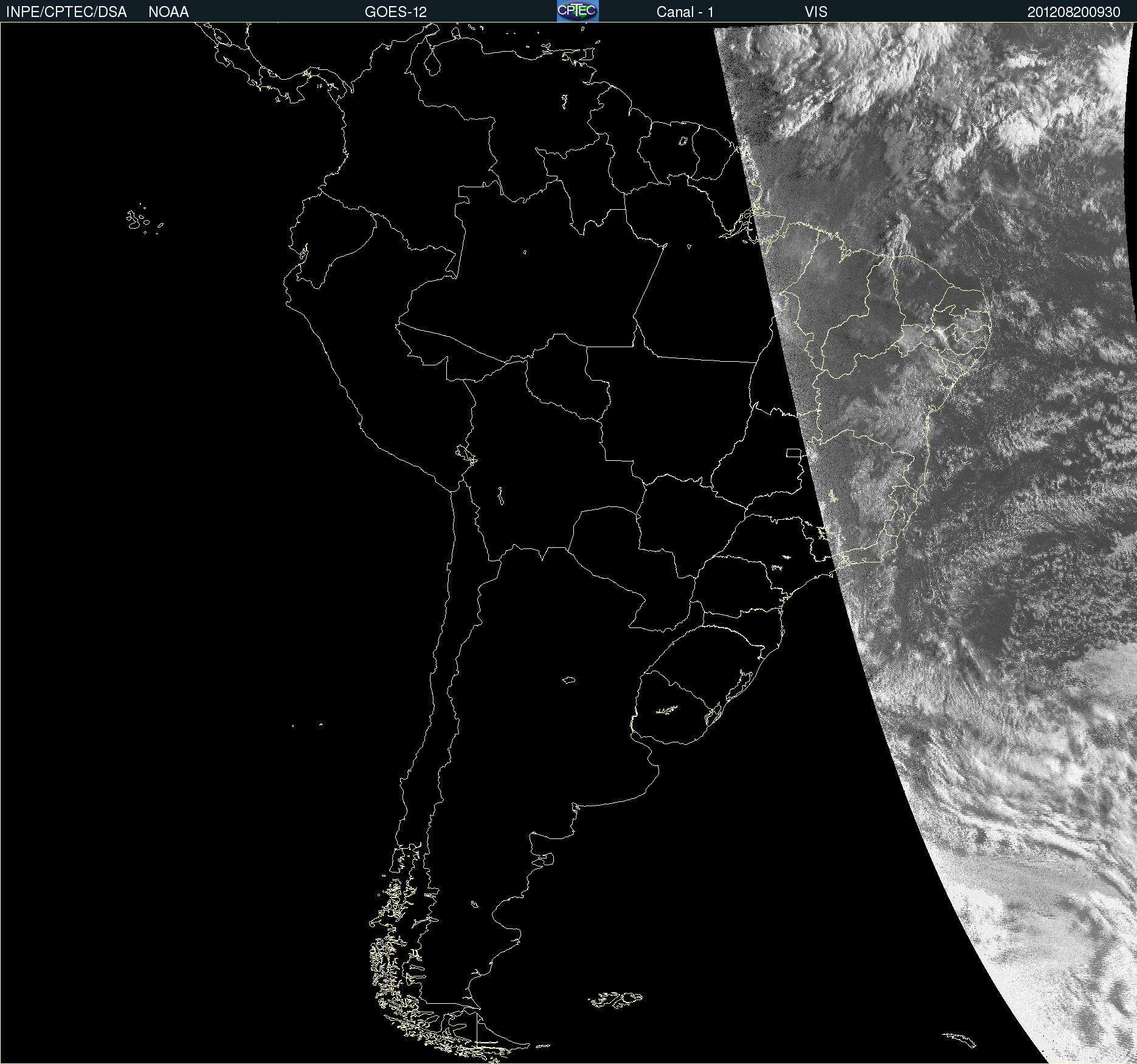Click the INPE/CPTEC/DSA header label
The height and width of the screenshot is (1064, 1137).
[x=66, y=12]
